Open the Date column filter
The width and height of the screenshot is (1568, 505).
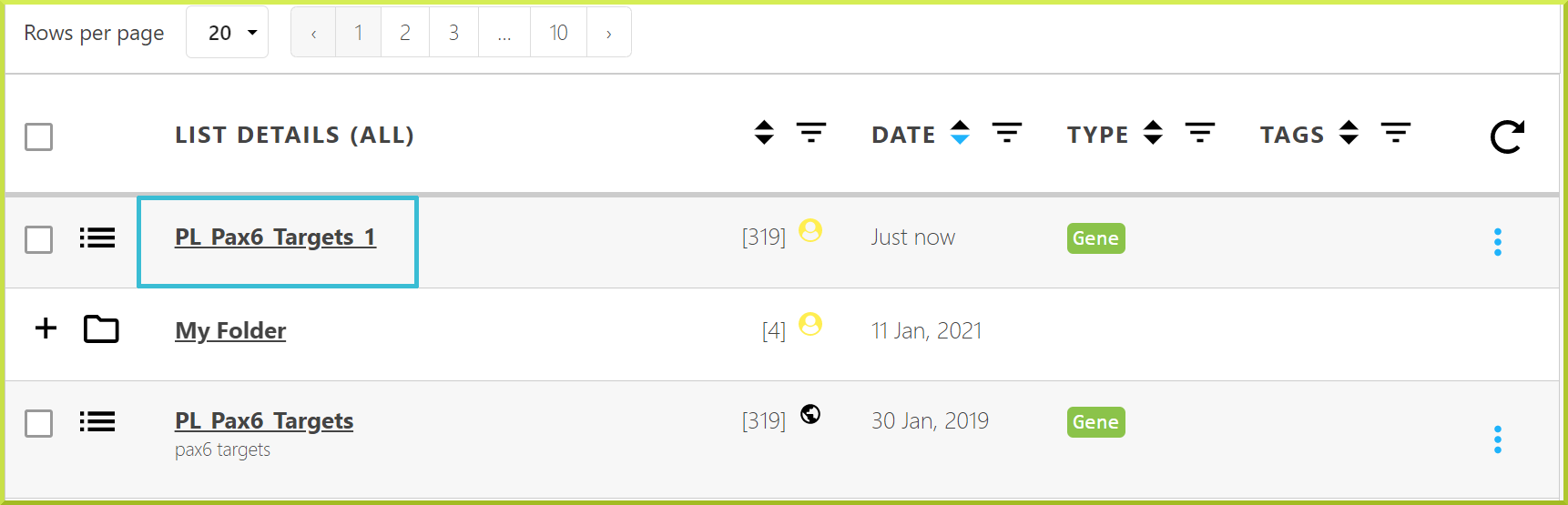(1006, 133)
